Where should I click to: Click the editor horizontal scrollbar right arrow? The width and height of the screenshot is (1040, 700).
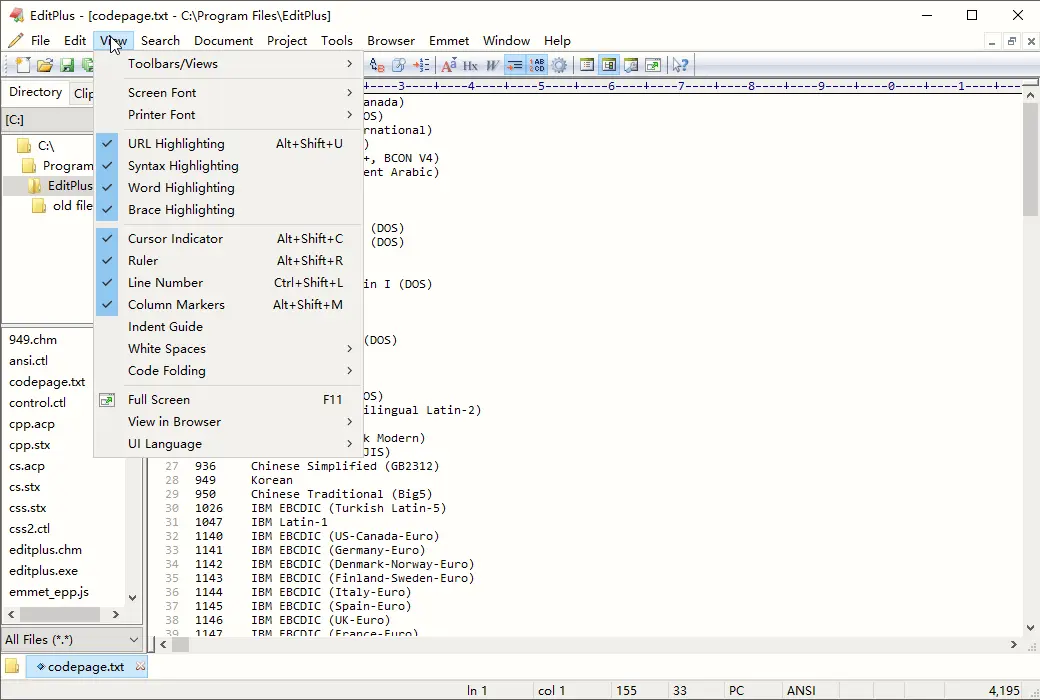[1013, 644]
